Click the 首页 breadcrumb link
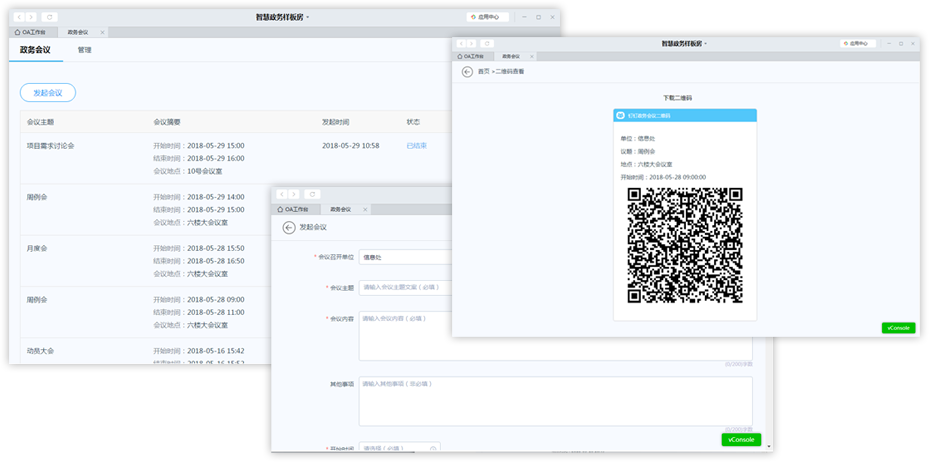This screenshot has height=462, width=929. click(484, 72)
